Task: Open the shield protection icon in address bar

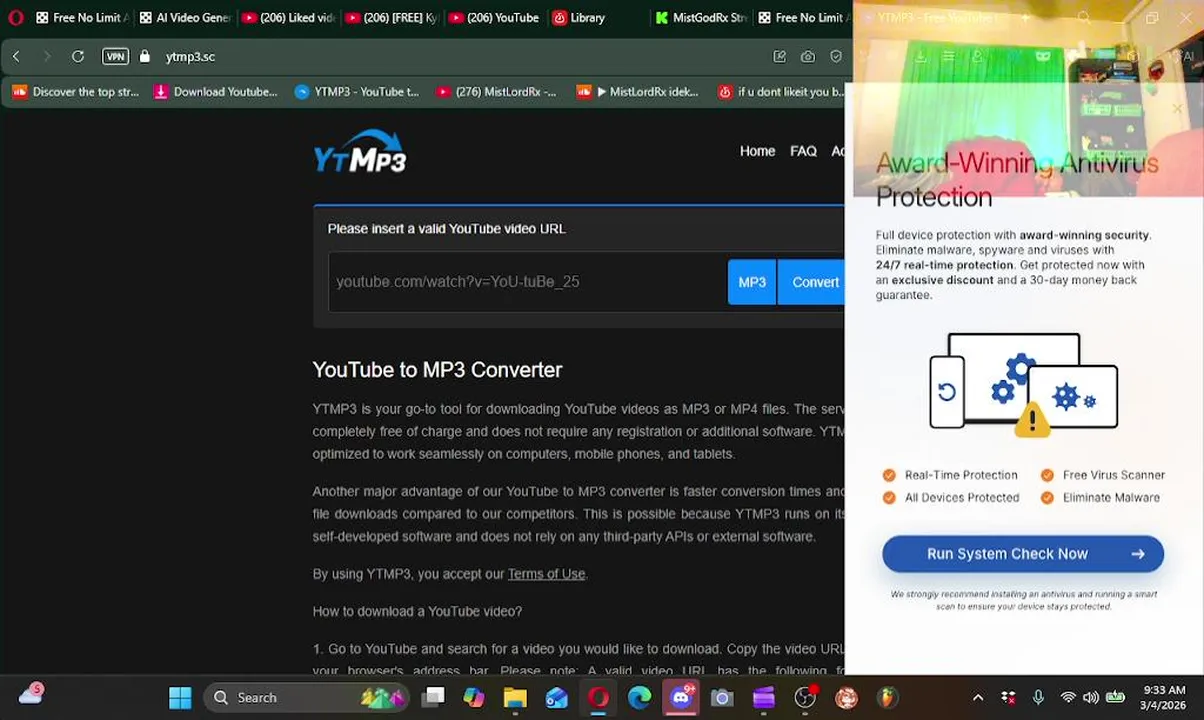Action: click(835, 57)
